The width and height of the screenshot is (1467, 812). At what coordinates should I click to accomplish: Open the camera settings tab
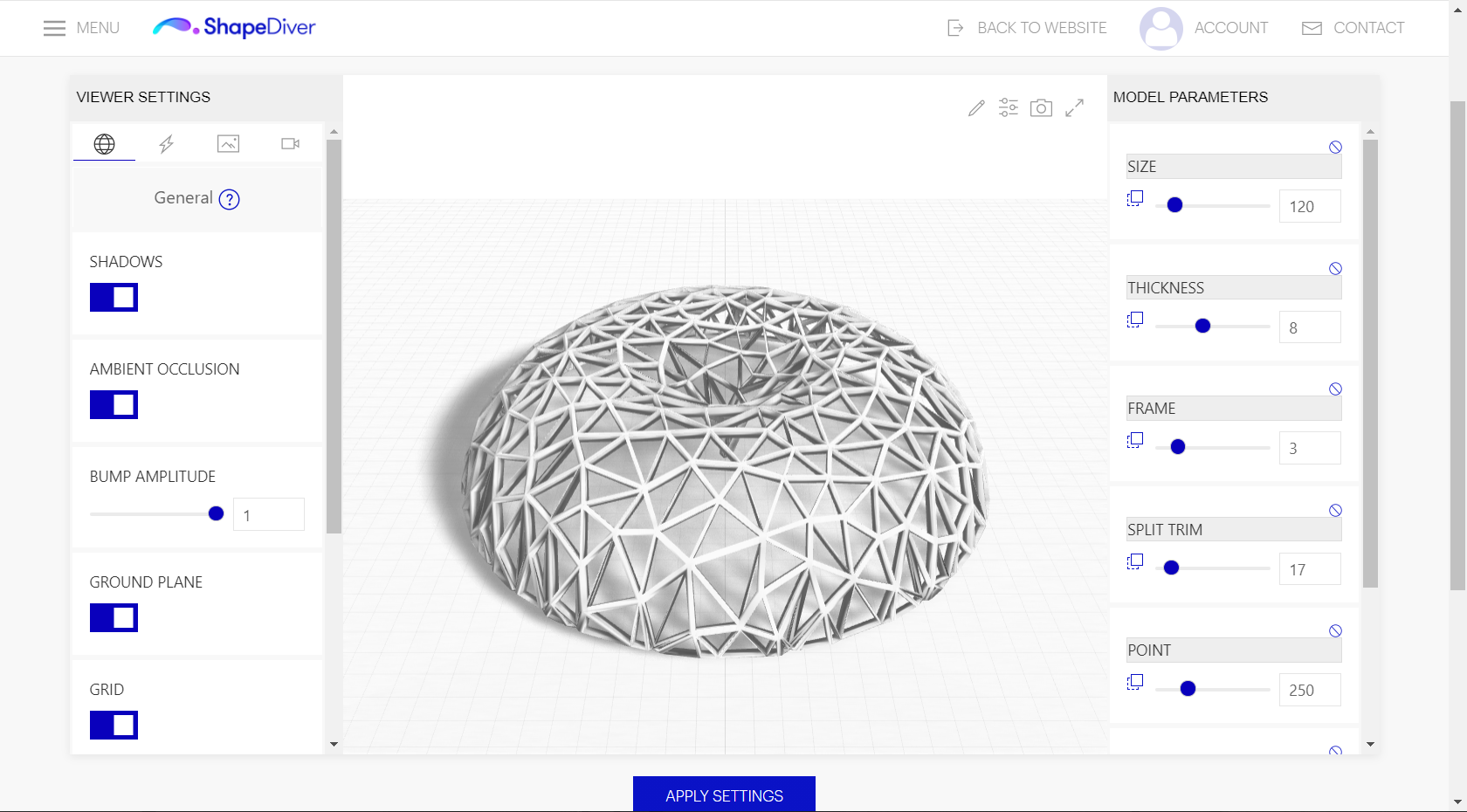[x=290, y=144]
